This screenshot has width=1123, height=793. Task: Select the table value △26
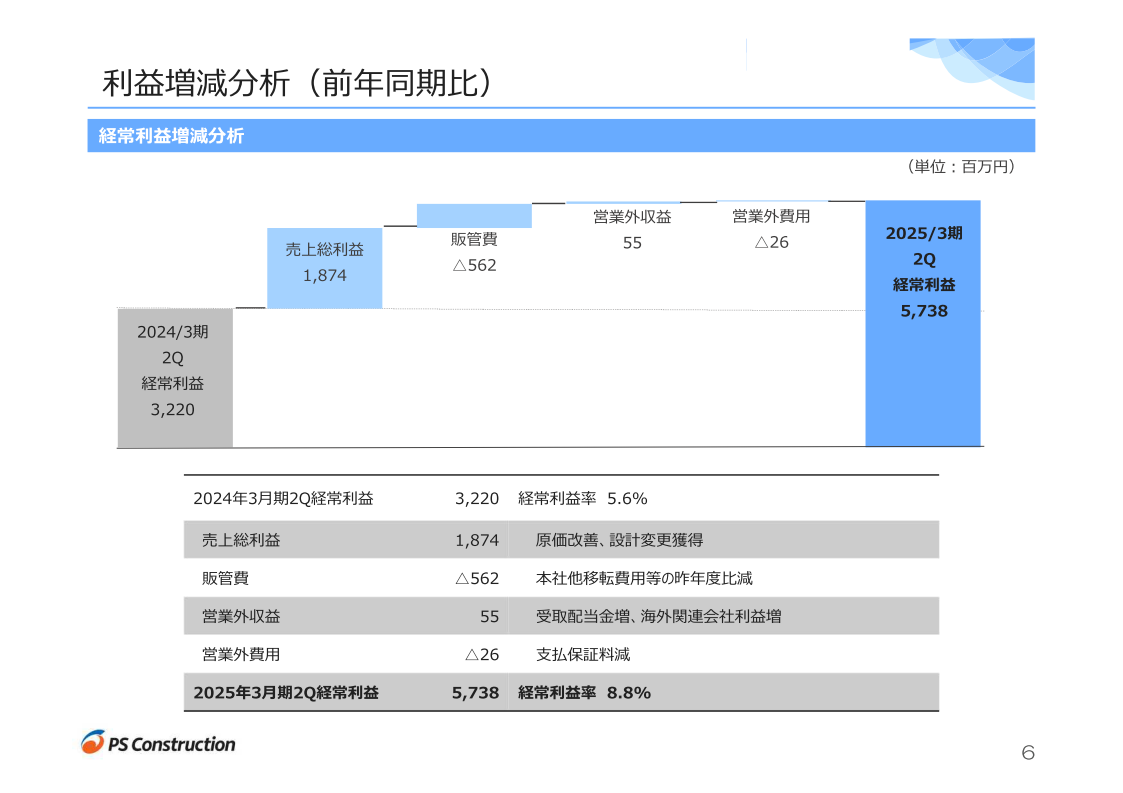pyautogui.click(x=482, y=655)
